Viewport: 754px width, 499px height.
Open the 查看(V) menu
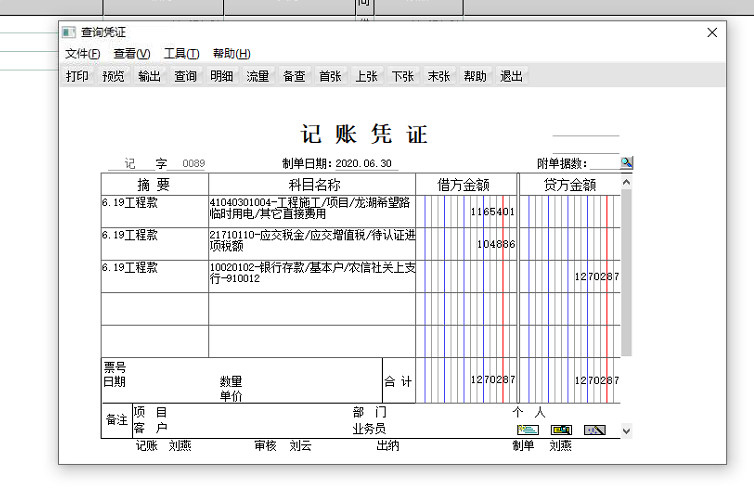[132, 53]
